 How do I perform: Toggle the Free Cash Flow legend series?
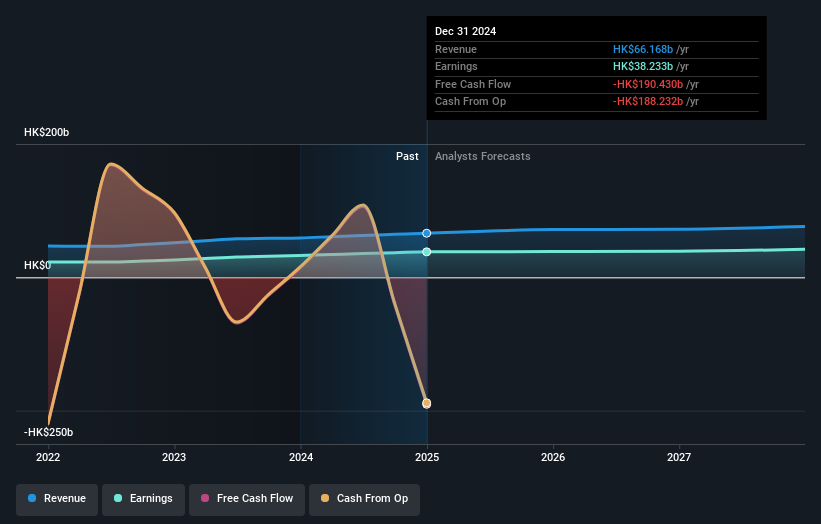point(247,499)
